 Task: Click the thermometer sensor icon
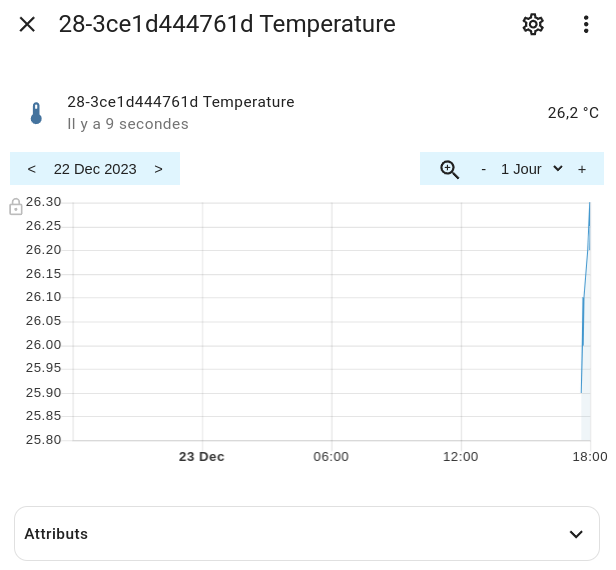[36, 113]
